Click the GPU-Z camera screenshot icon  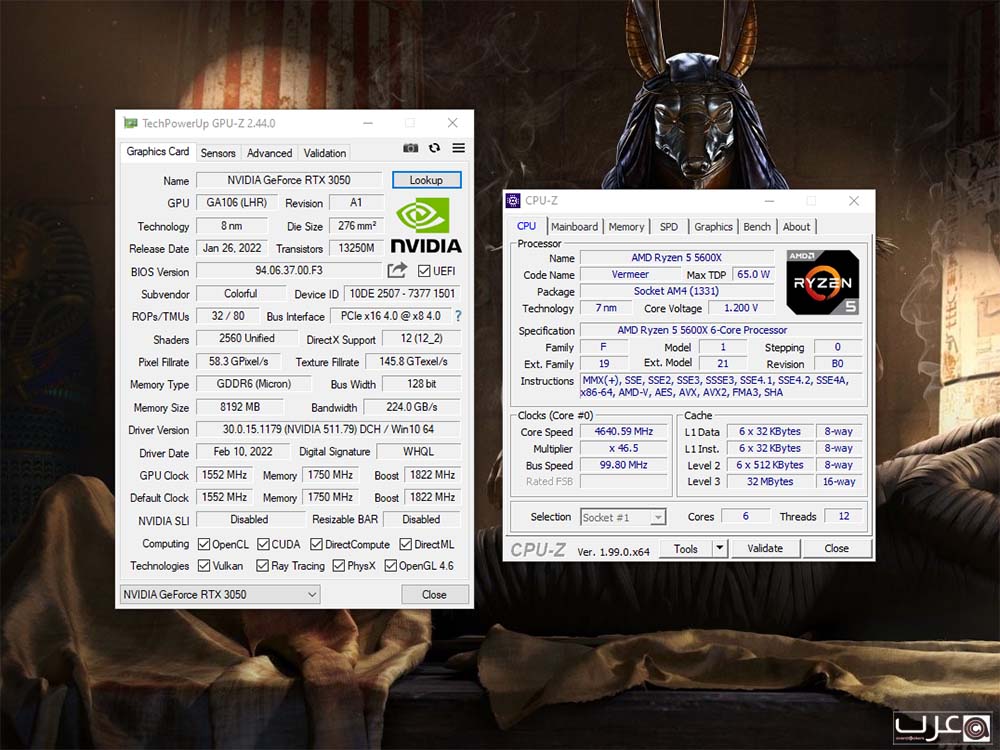click(410, 148)
